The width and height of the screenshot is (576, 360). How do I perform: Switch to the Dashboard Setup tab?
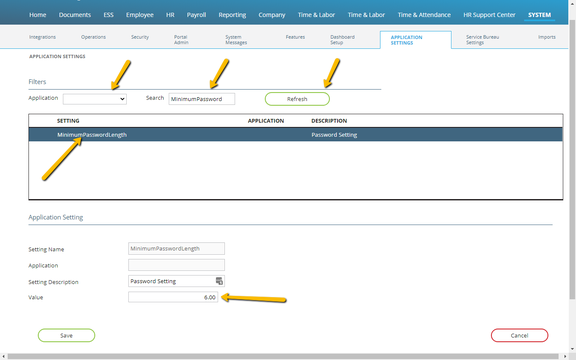tap(342, 40)
